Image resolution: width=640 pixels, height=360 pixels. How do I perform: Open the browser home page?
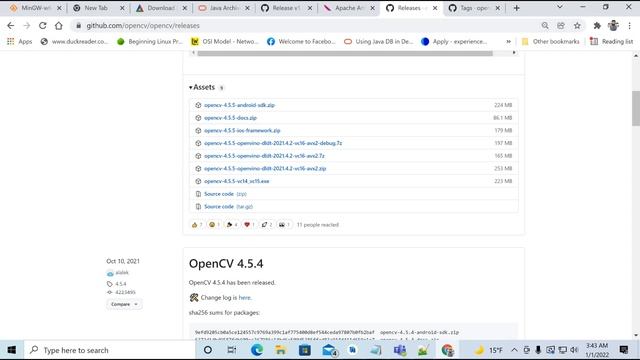tap(59, 25)
